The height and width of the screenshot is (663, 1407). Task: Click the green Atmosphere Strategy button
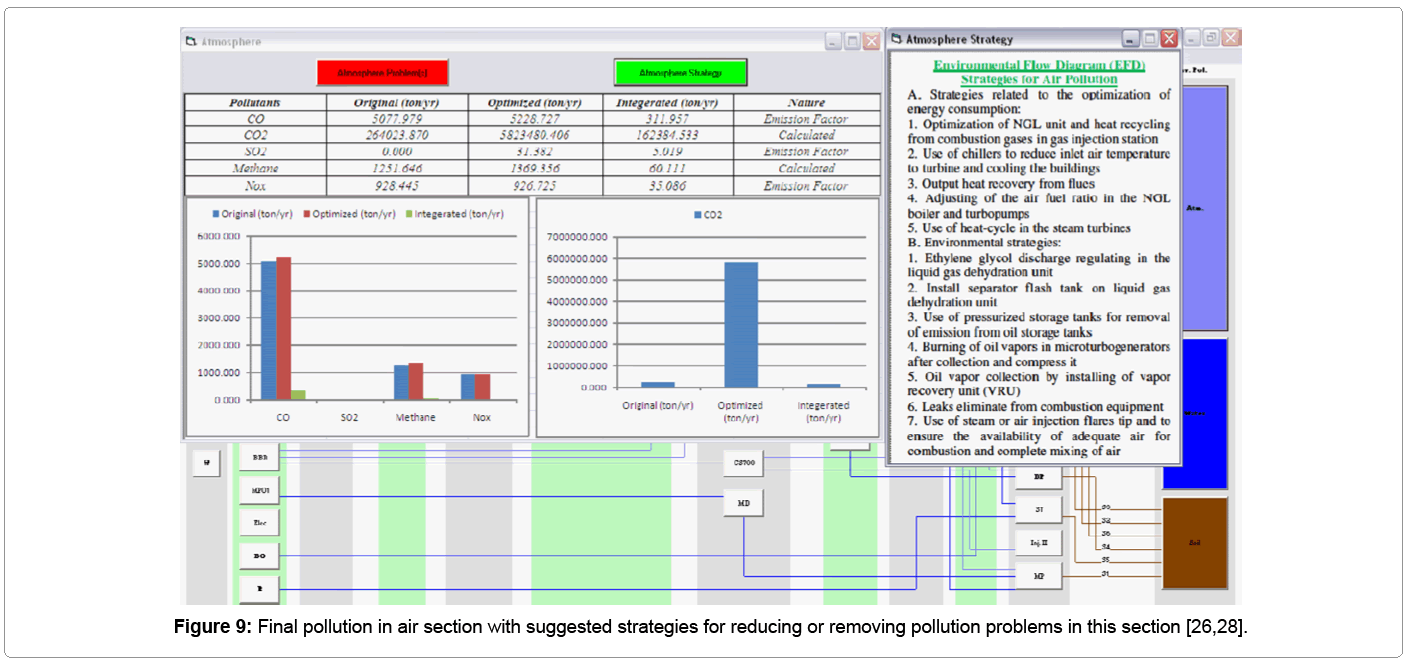tap(680, 73)
